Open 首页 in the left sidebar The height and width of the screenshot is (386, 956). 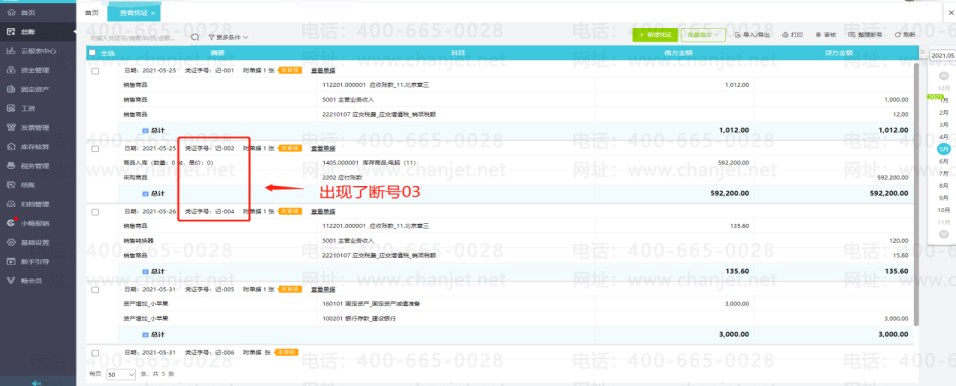pyautogui.click(x=27, y=12)
